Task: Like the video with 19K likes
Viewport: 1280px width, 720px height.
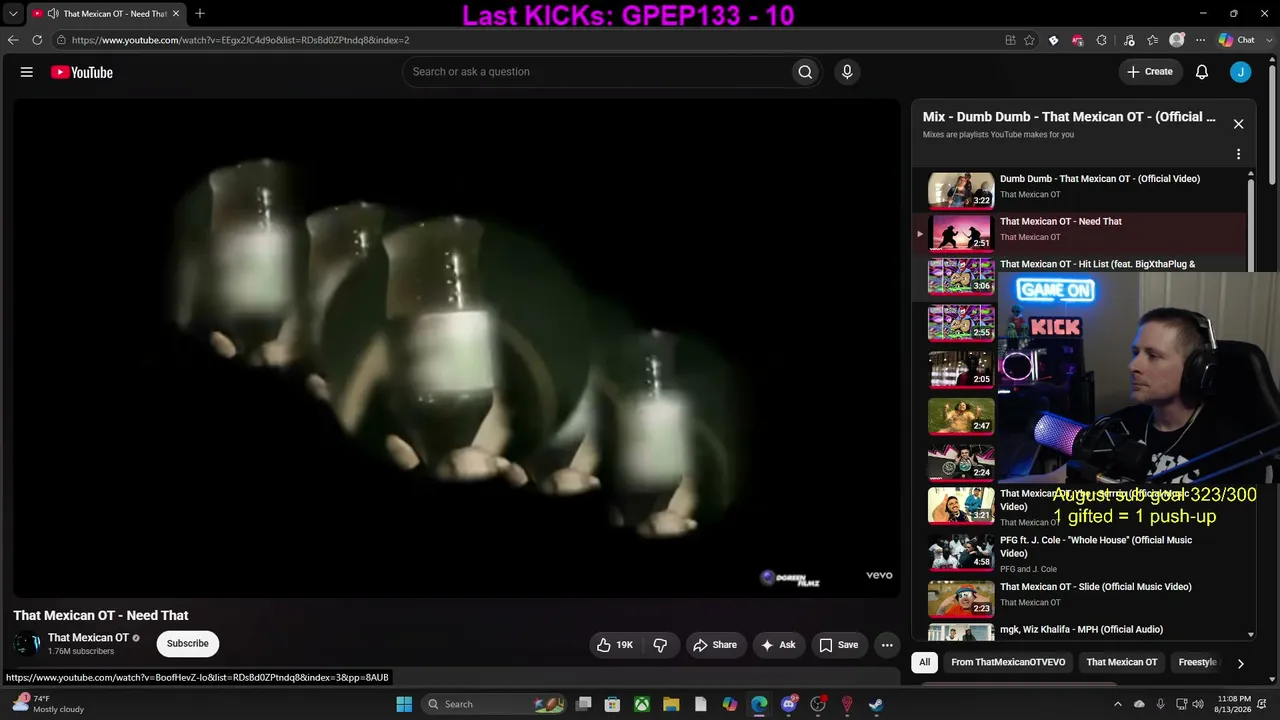Action: click(615, 645)
